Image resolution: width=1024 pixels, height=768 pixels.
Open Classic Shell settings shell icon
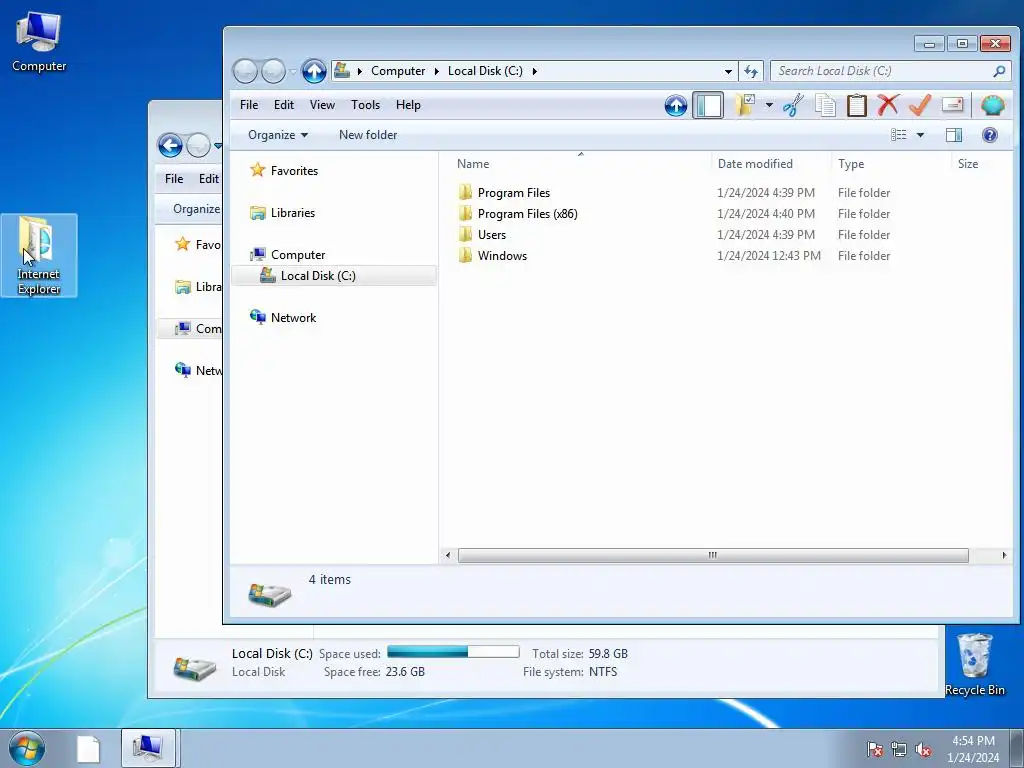click(993, 105)
